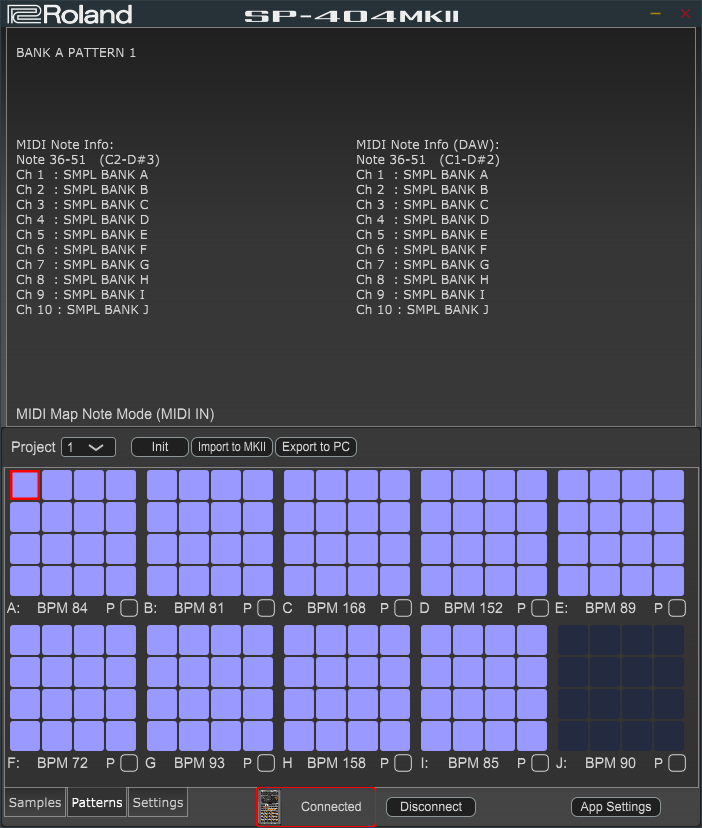Click MIDI Map Note Mode (MIDI IN) text
The width and height of the screenshot is (702, 828).
click(115, 414)
